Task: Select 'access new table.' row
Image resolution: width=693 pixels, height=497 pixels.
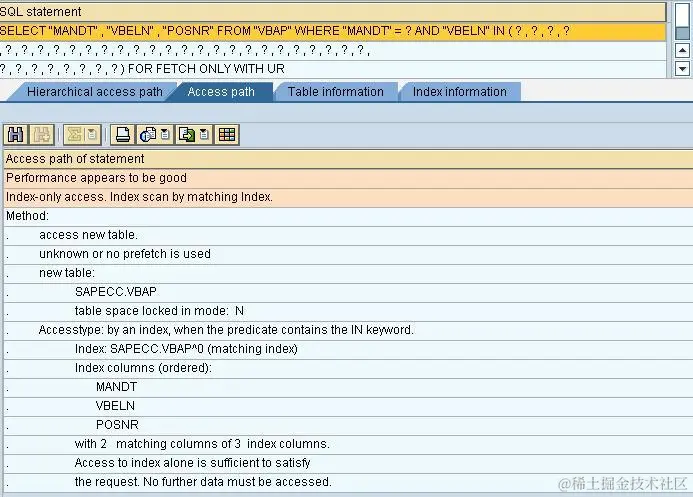Action: tap(348, 235)
